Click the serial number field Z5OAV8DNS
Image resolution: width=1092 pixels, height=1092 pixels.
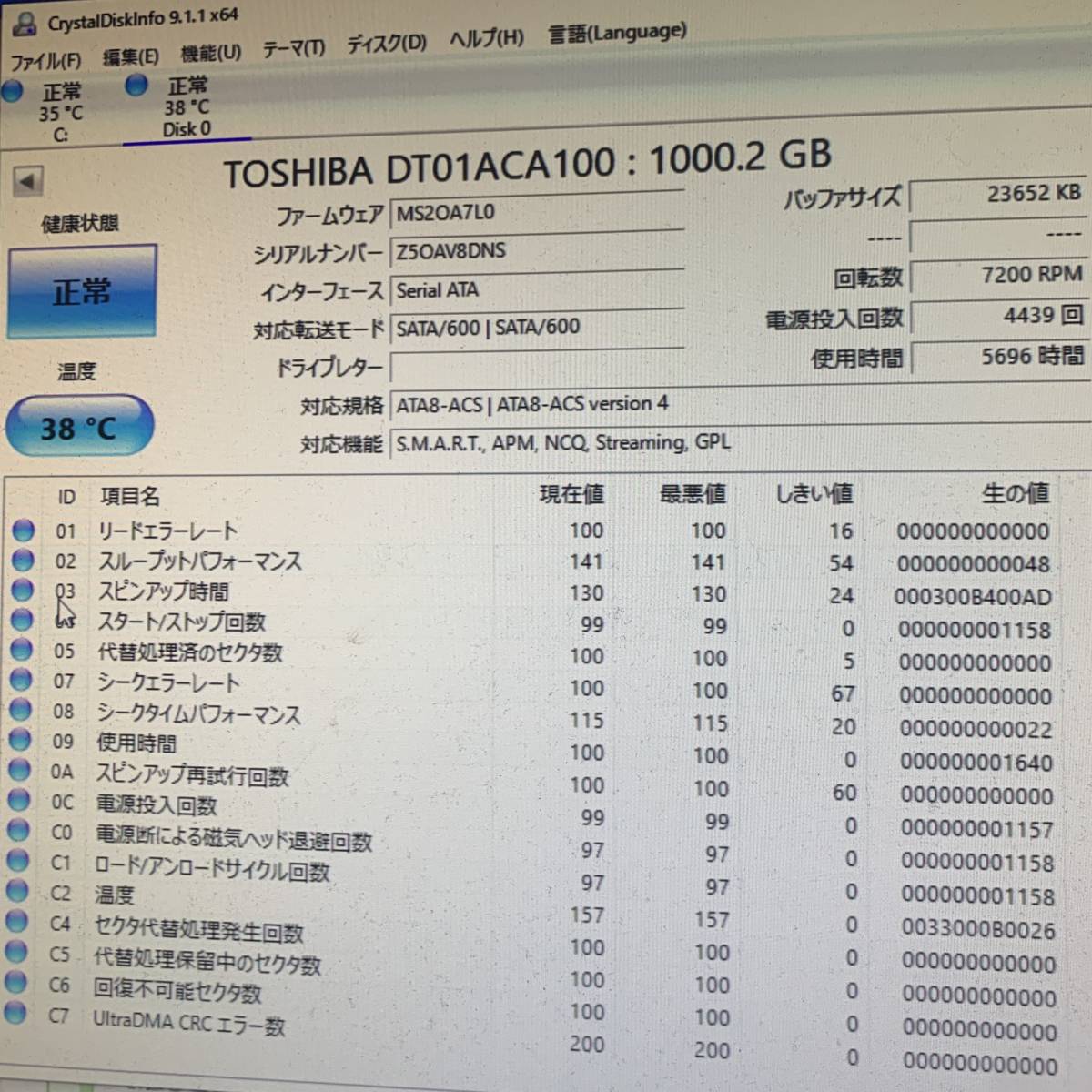coord(537,250)
